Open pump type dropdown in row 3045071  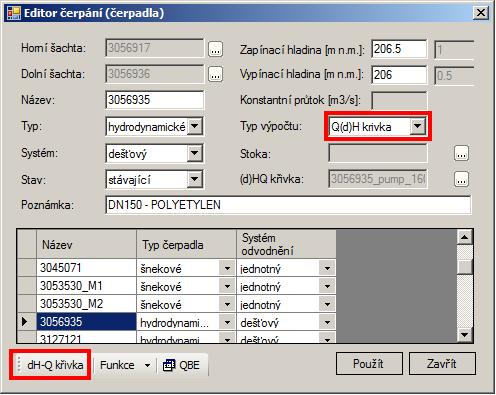tap(227, 269)
